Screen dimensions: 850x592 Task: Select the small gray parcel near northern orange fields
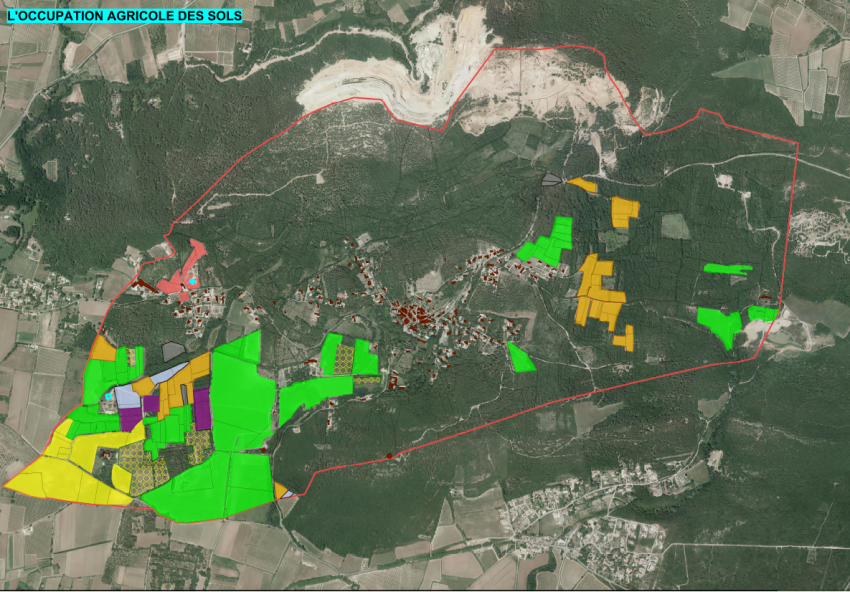[x=551, y=180]
